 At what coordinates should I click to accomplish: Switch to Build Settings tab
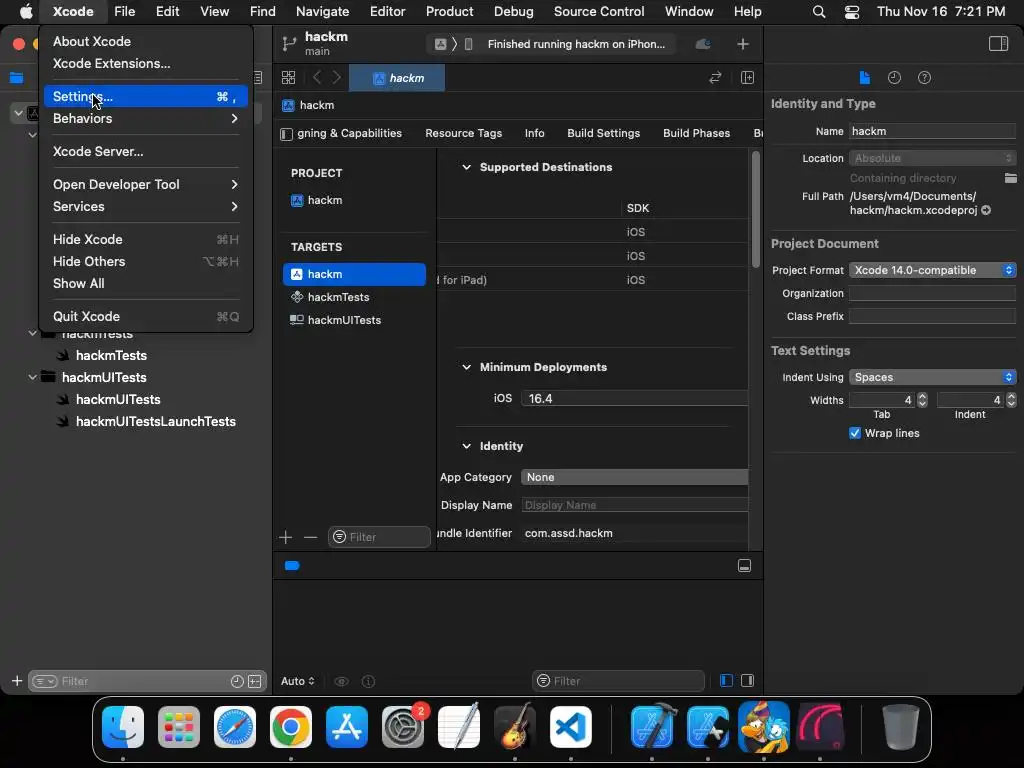click(603, 133)
